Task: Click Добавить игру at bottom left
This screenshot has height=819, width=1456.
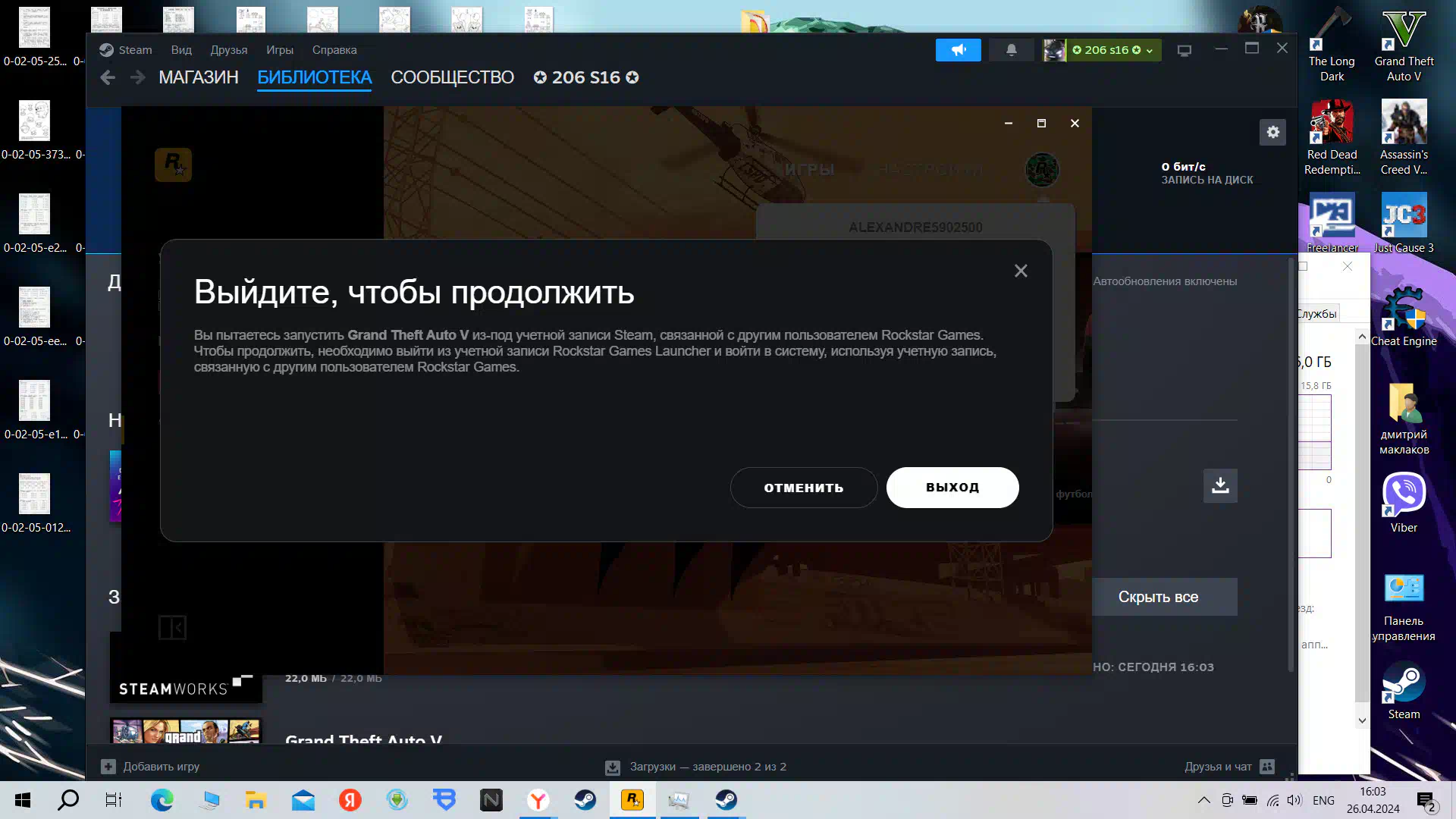Action: click(150, 767)
